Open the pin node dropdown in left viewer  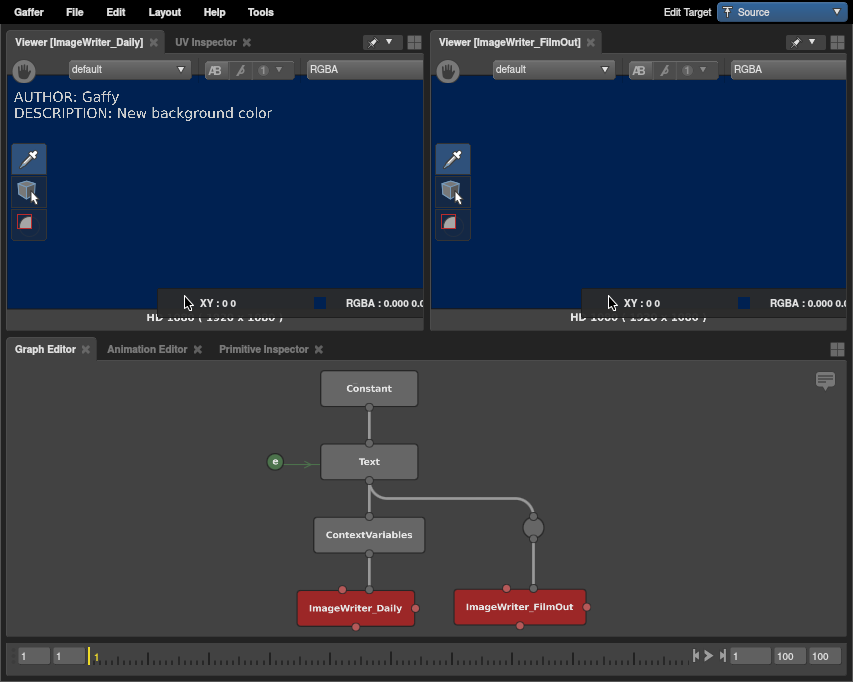[x=381, y=43]
